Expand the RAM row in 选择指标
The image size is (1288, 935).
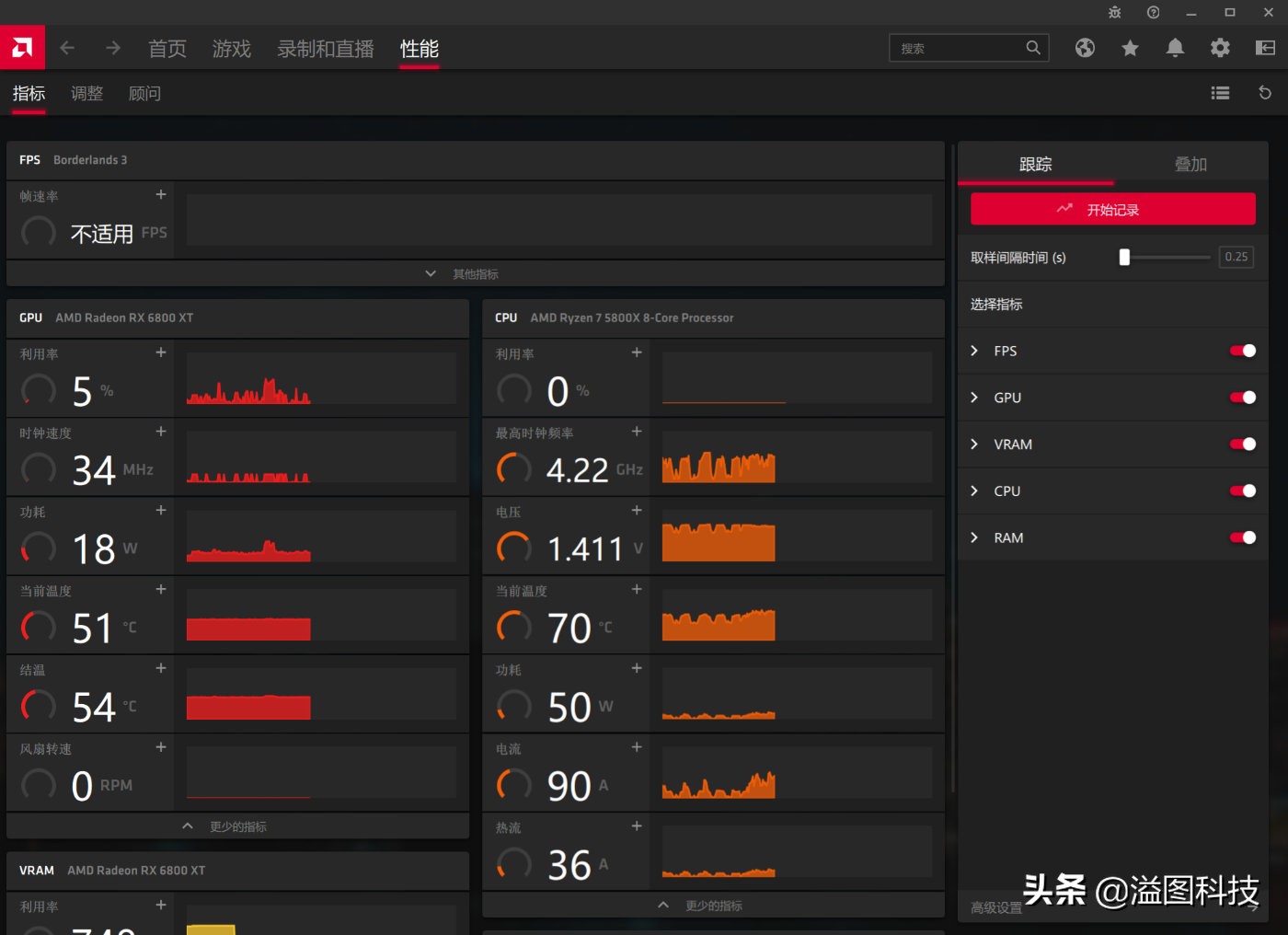tap(974, 537)
